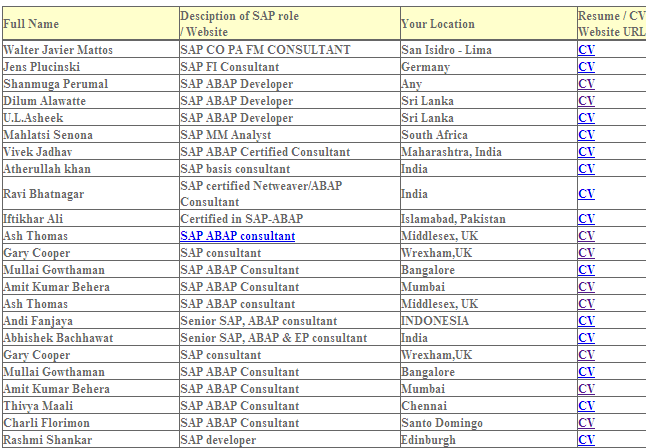Click the name Shanmuga Perumal
This screenshot has width=646, height=448.
(56, 84)
